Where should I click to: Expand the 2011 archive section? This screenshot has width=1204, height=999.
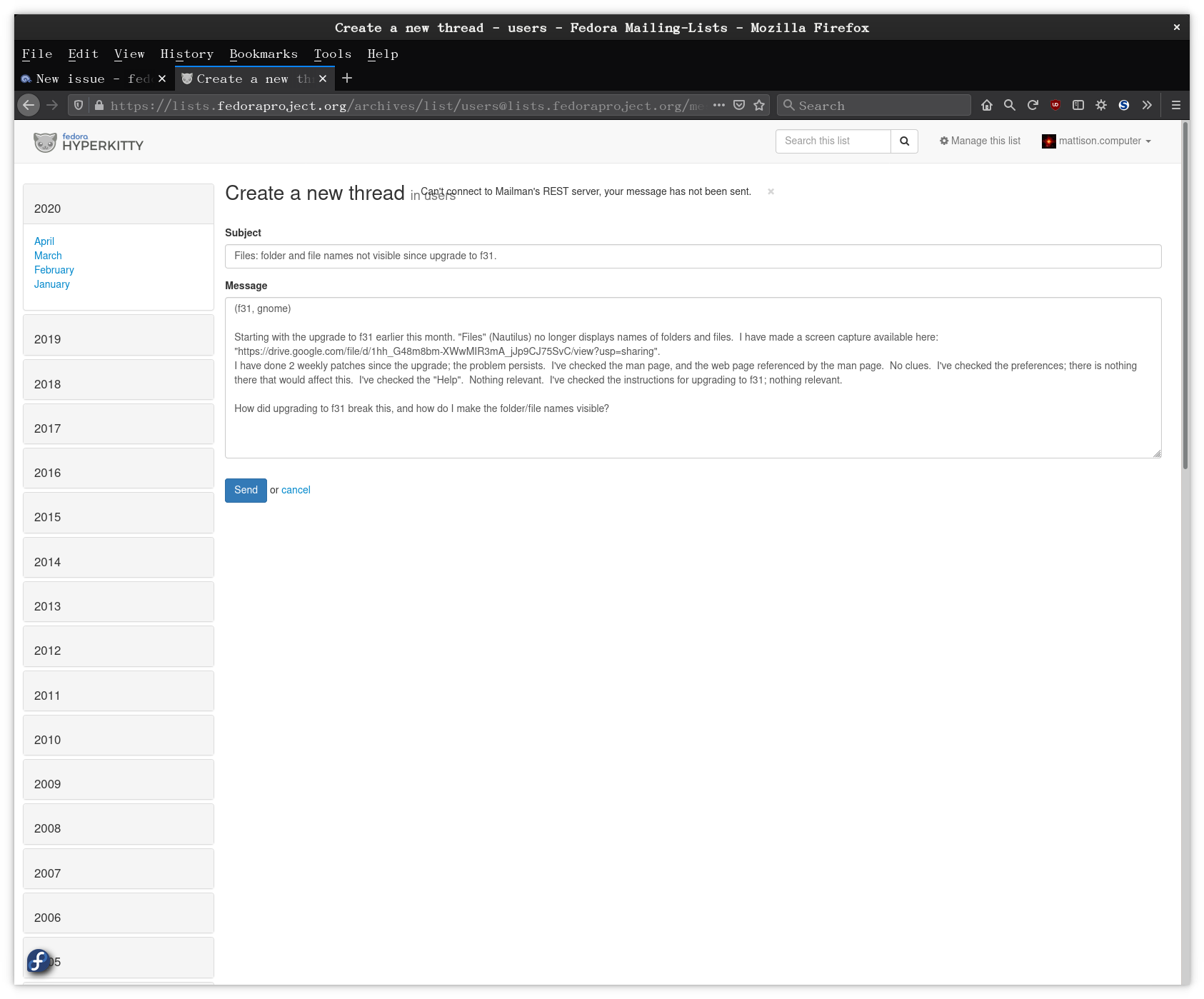[x=119, y=691]
